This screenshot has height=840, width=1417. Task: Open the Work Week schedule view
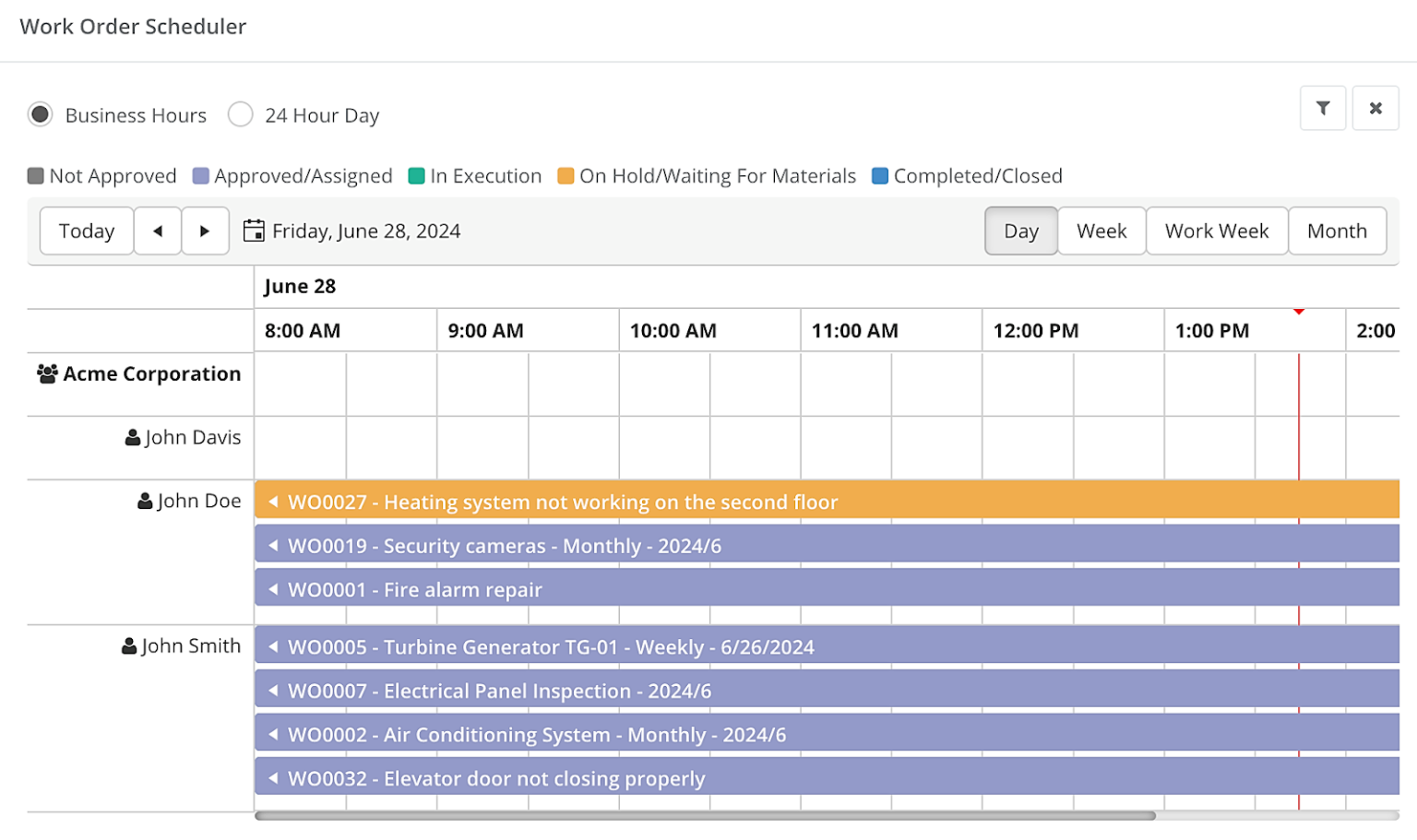(x=1216, y=231)
